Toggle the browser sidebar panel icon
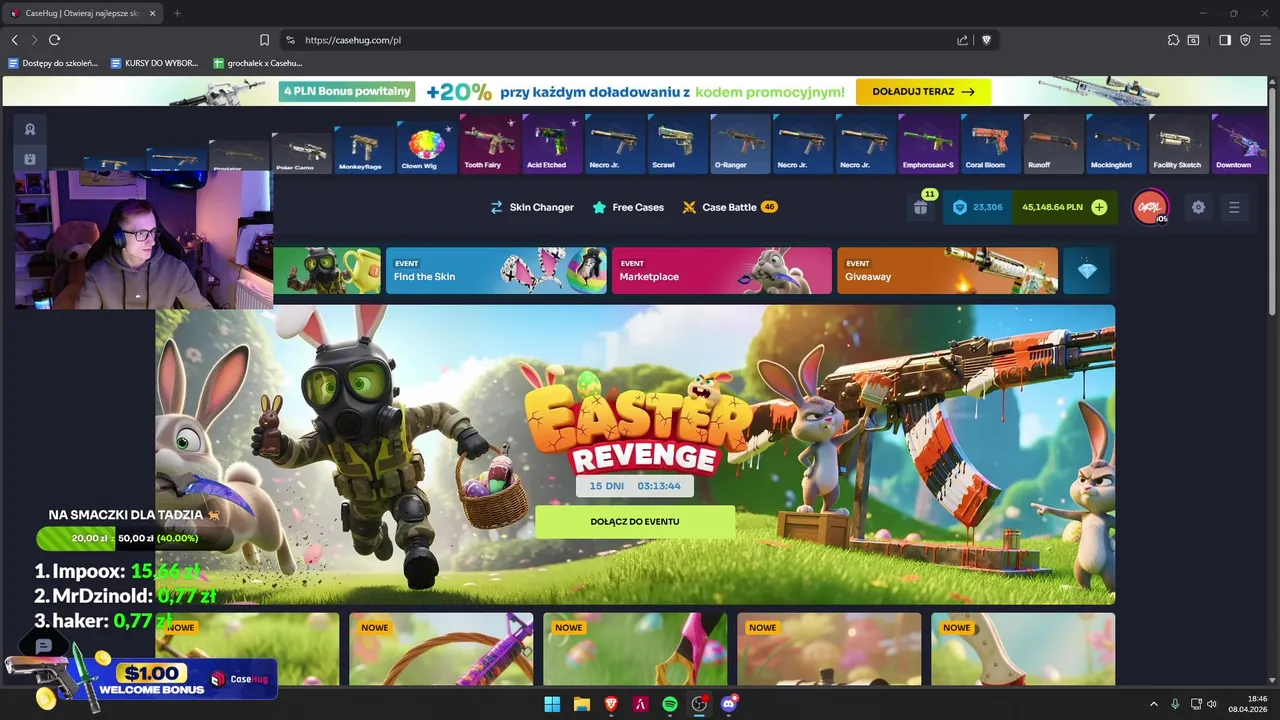This screenshot has width=1280, height=720. 1225,40
